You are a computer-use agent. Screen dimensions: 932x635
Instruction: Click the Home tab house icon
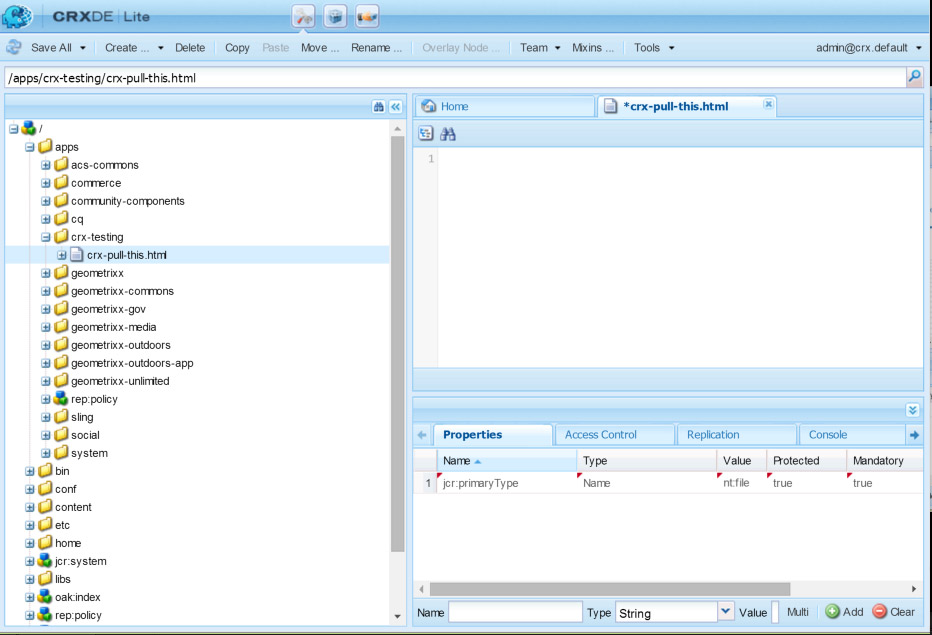(x=429, y=106)
